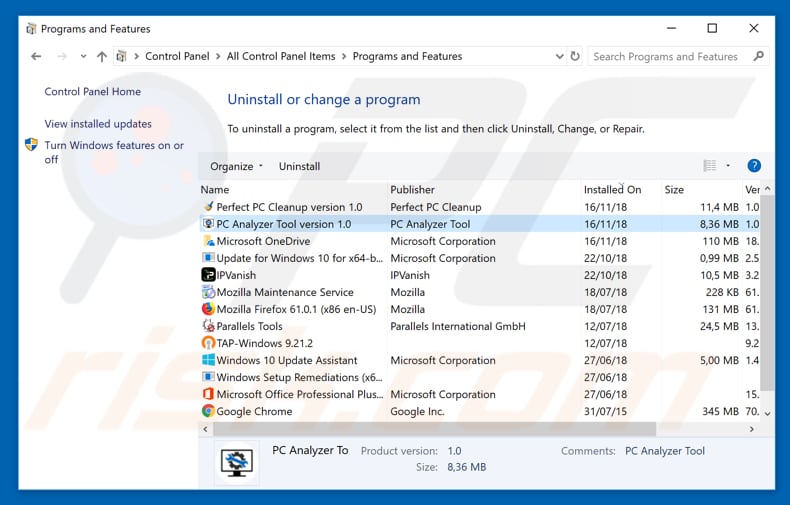Screen dimensions: 790x505
Task: Click the Google Inc. publisher cell
Action: pyautogui.click(x=417, y=412)
